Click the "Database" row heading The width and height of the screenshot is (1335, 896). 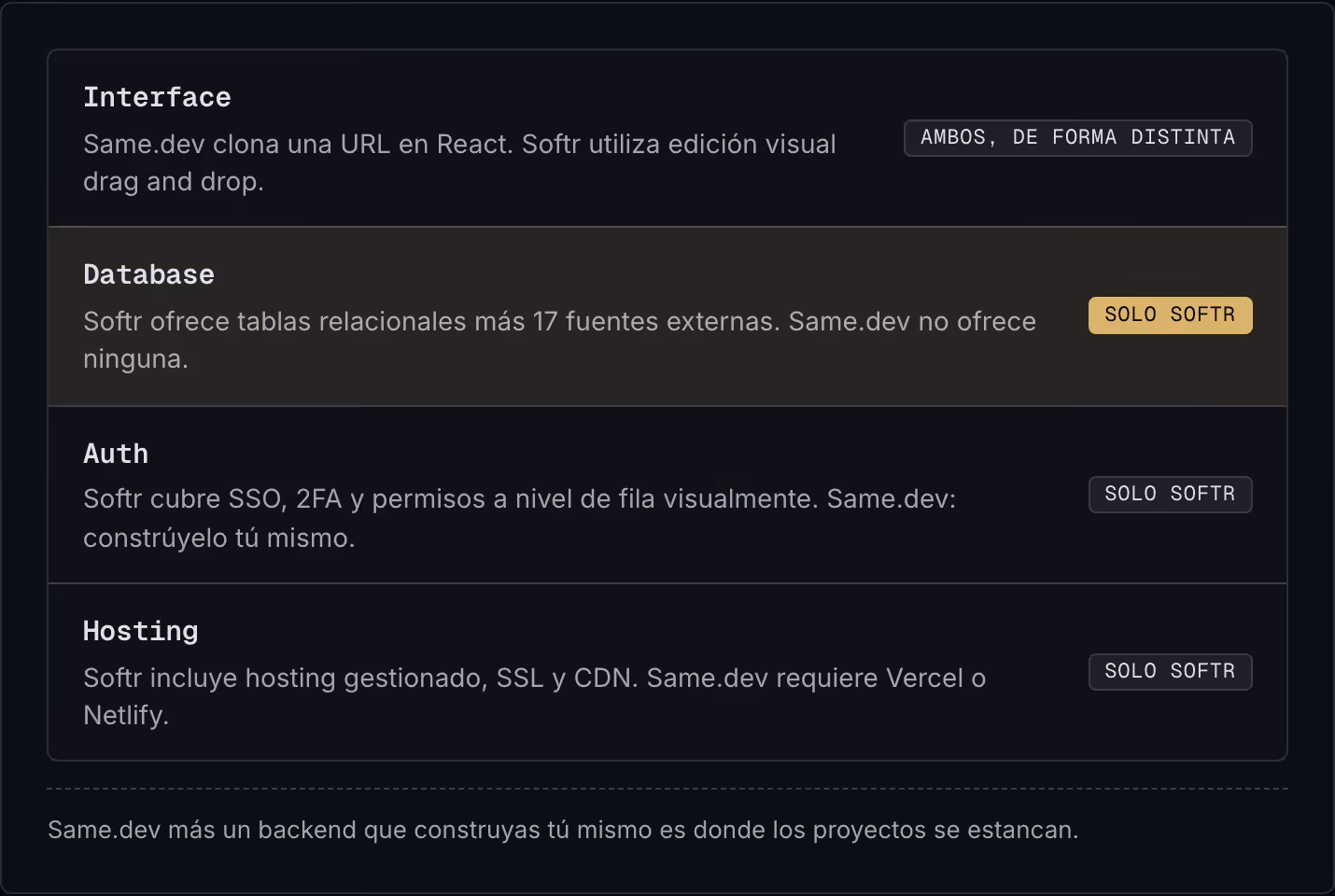tap(148, 274)
